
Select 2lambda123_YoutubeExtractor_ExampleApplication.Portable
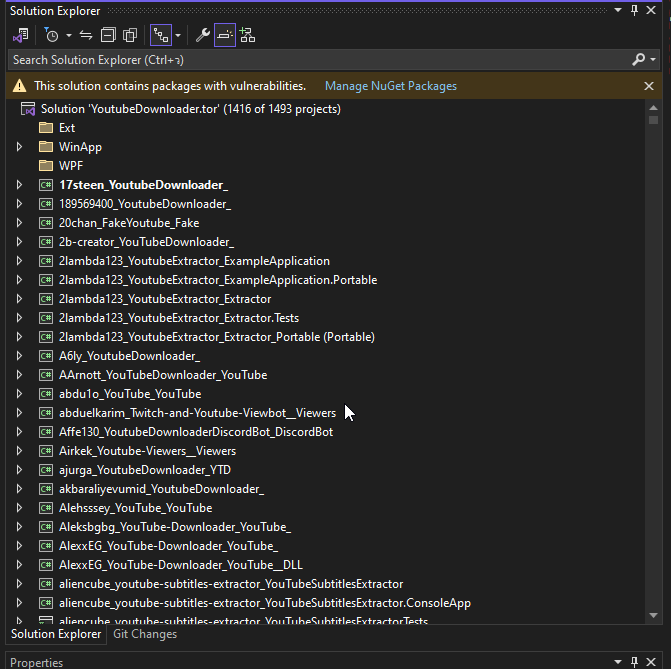[x=218, y=280]
